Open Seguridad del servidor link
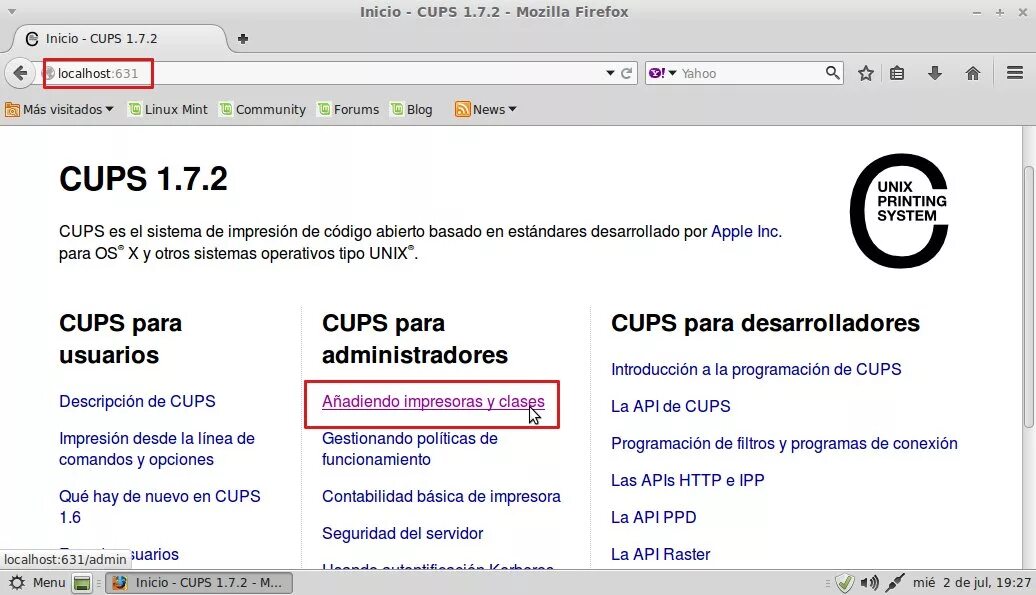 click(402, 534)
